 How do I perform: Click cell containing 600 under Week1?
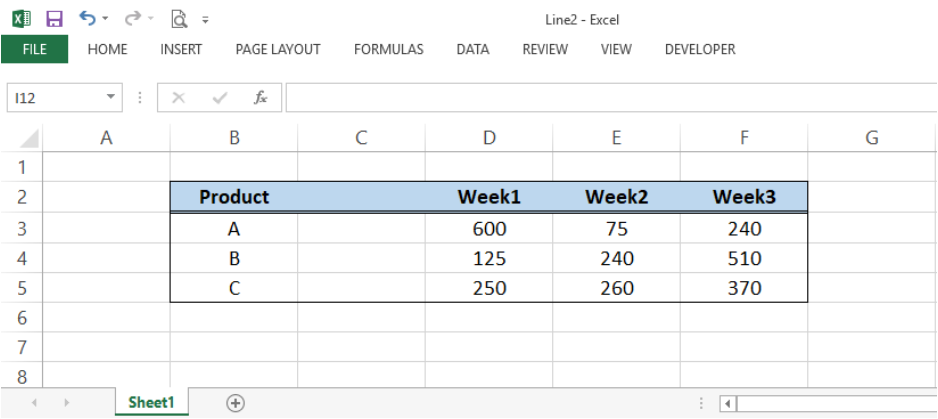point(489,229)
